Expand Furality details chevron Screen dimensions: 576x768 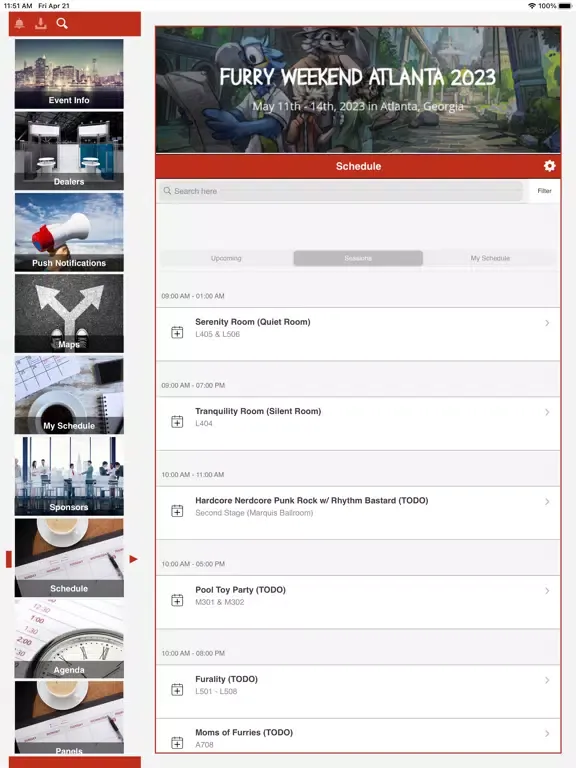pos(547,680)
